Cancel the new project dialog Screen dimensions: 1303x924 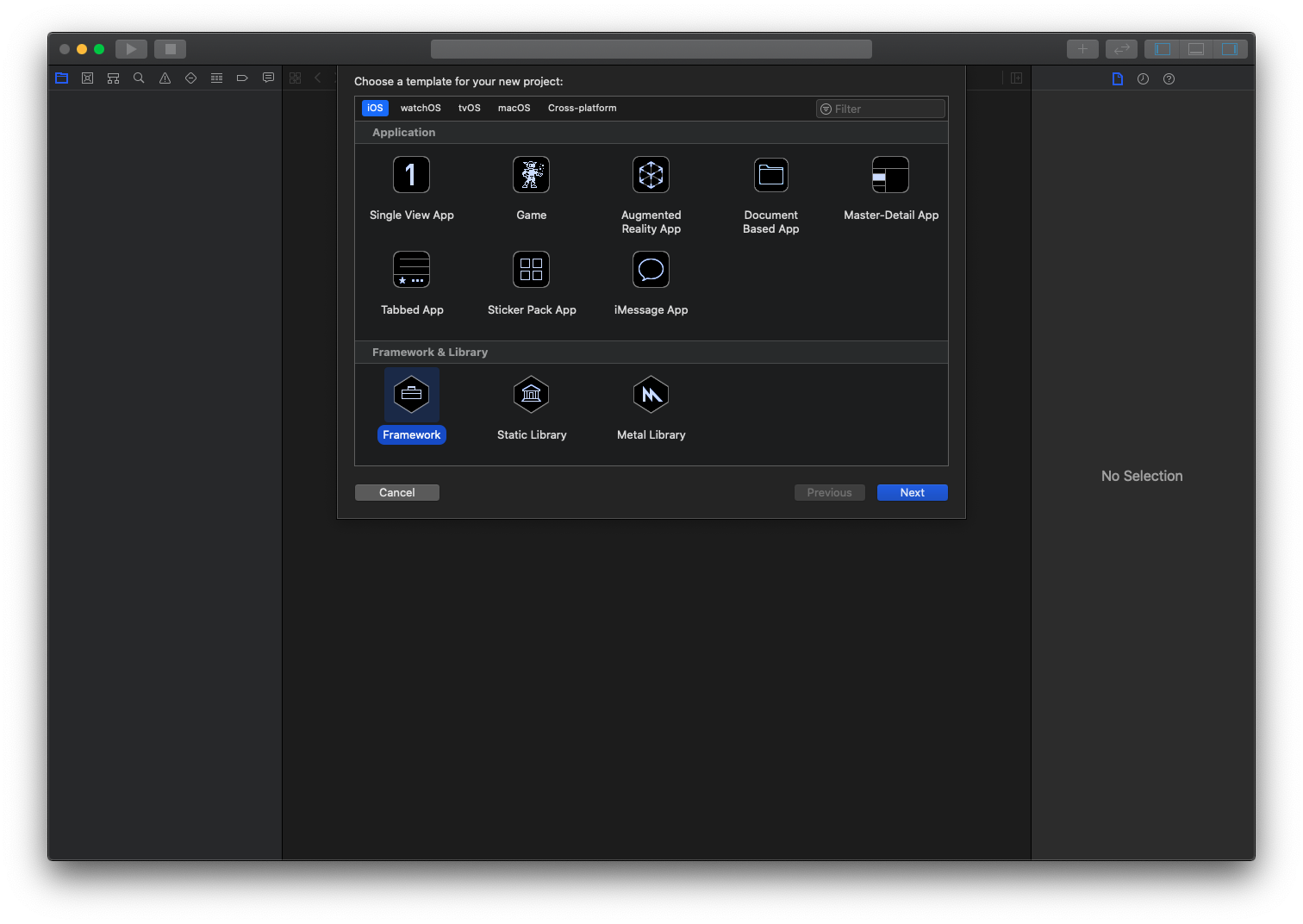tap(396, 492)
